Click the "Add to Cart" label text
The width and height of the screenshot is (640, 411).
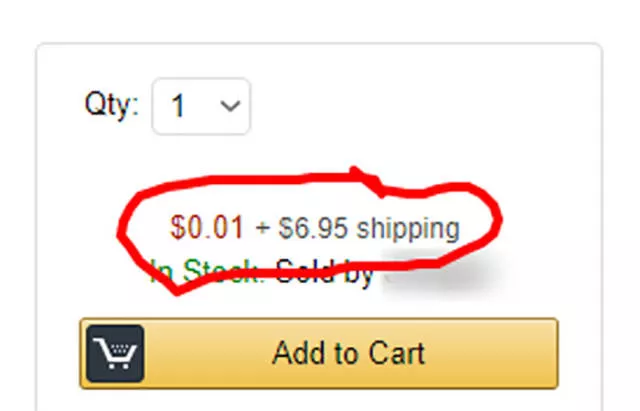(x=348, y=353)
